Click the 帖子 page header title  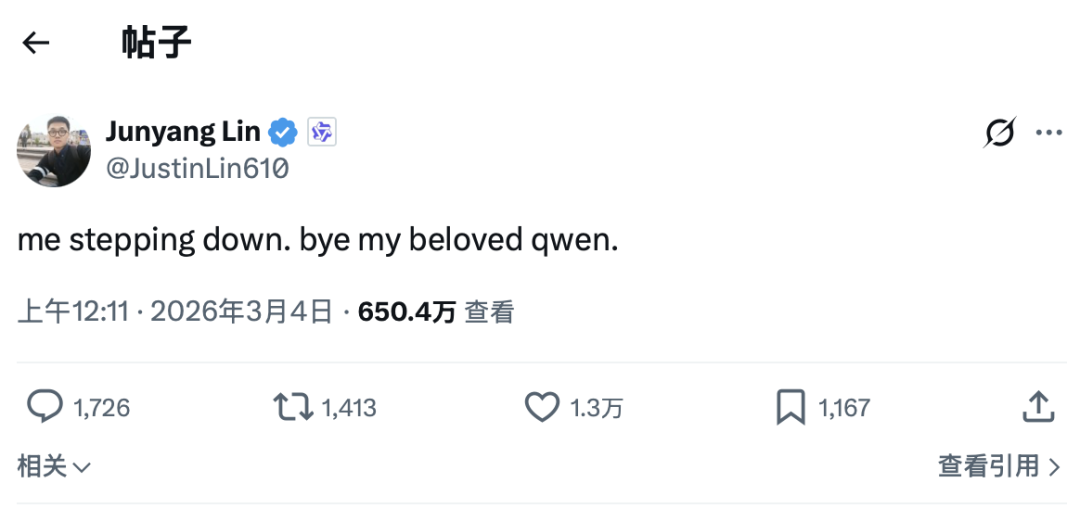coord(156,43)
